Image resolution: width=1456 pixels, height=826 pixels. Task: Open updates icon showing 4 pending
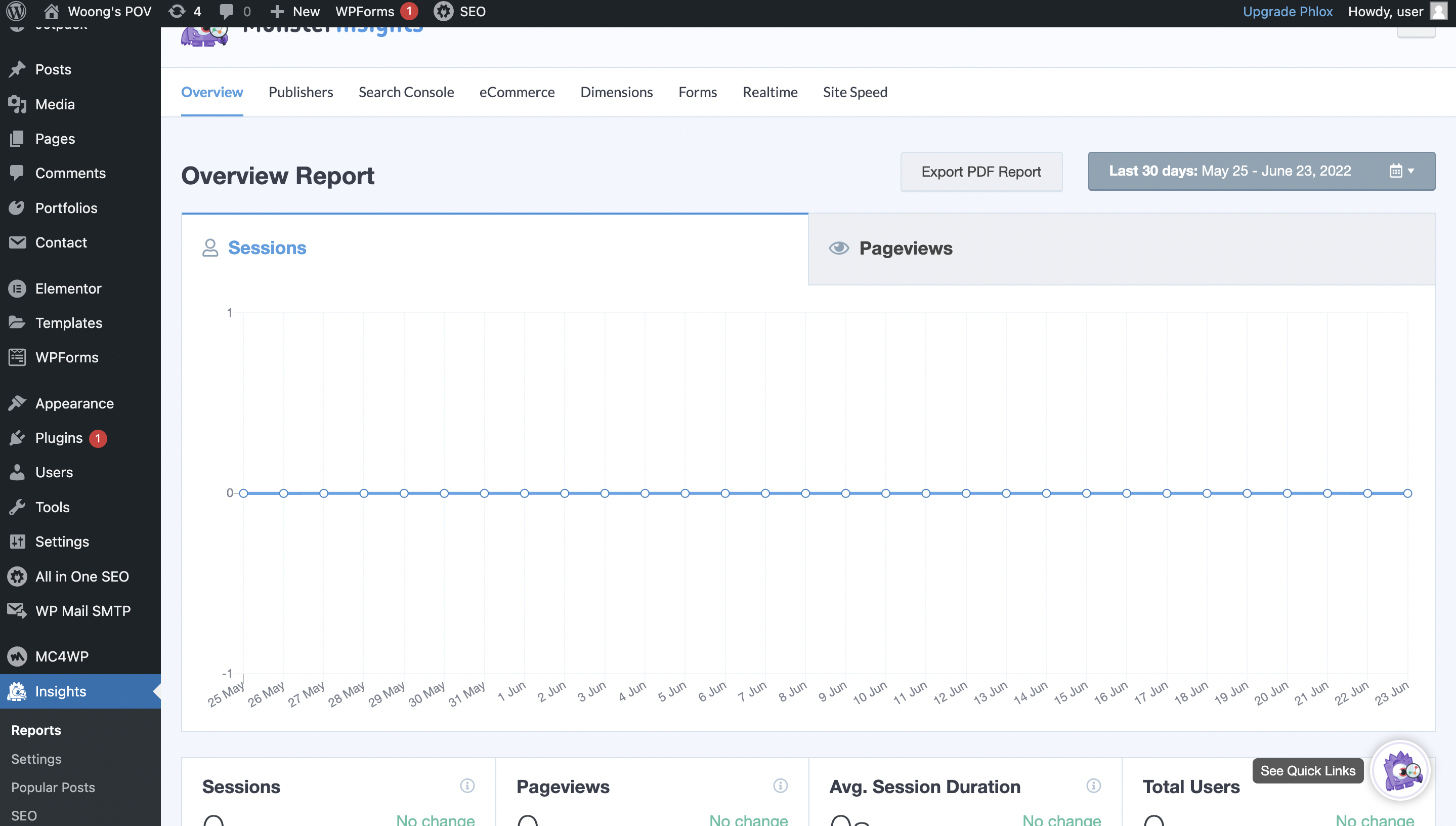coord(178,11)
